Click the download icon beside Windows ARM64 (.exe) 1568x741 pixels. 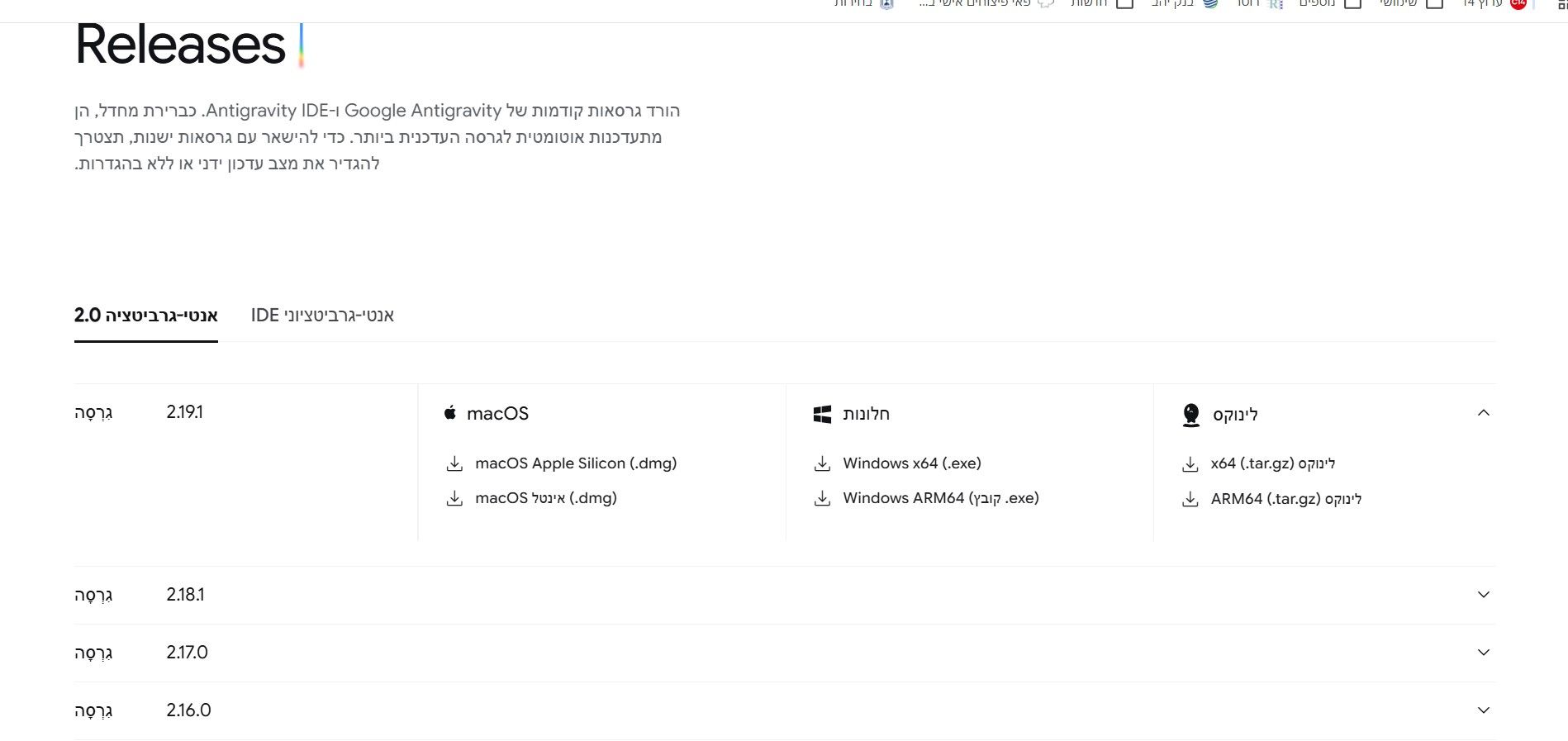point(822,498)
